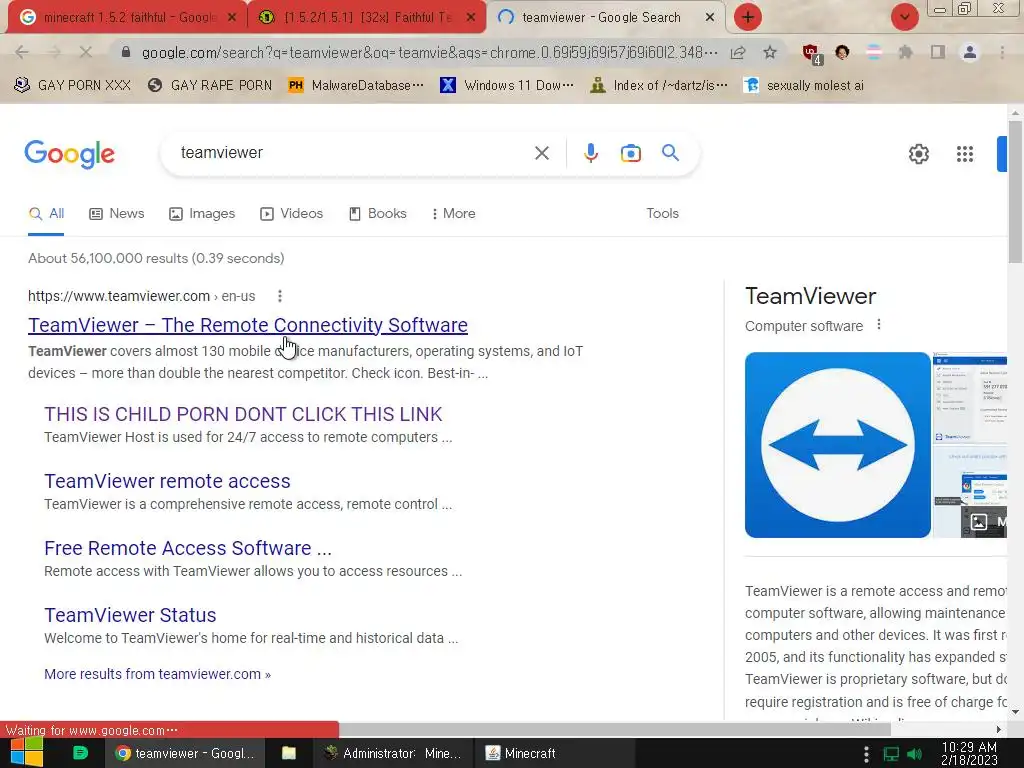Viewport: 1024px width, 768px height.
Task: Open the taskbar clock showing 10:29 AM
Action: [969, 754]
